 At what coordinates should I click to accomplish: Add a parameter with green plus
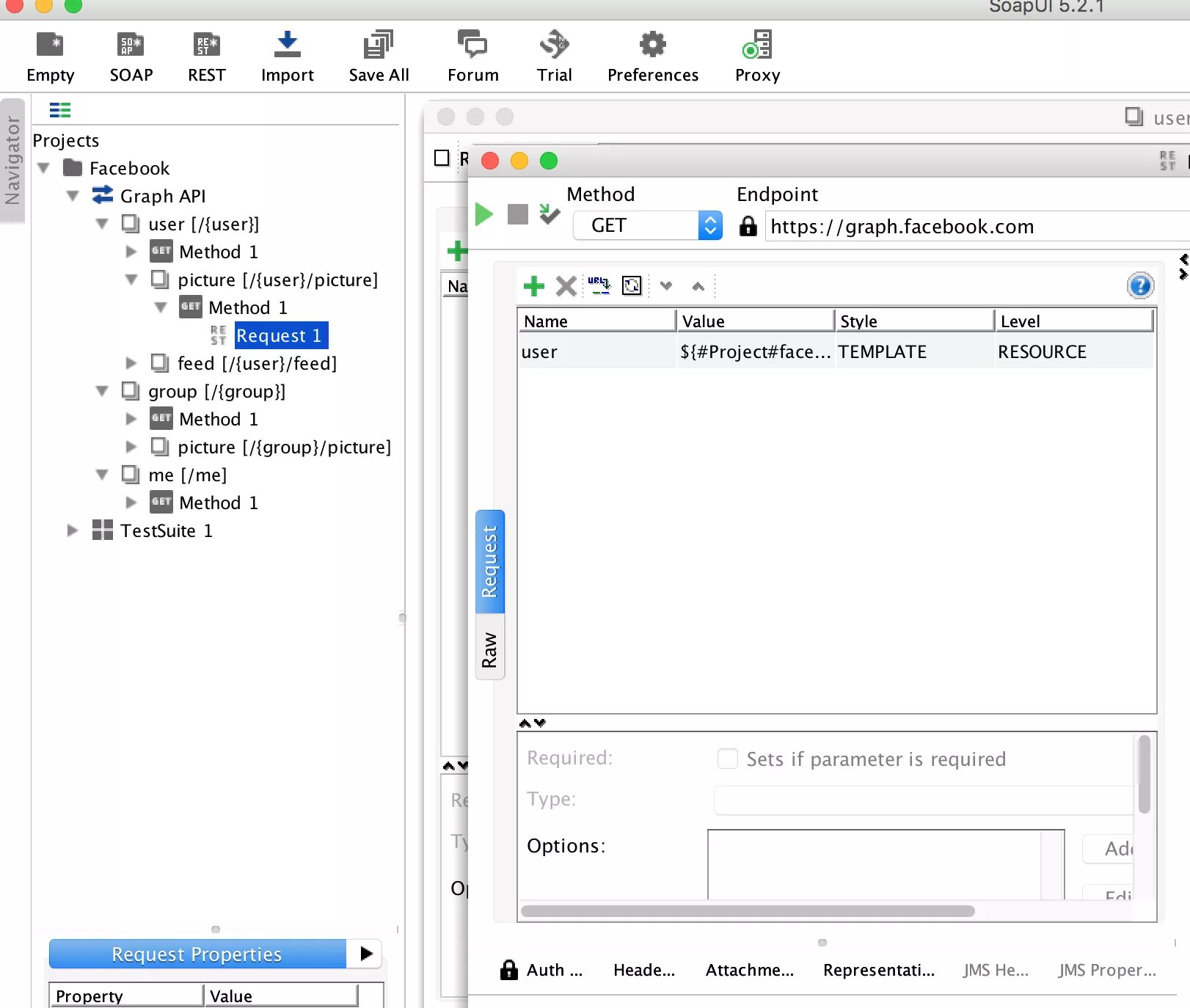pyautogui.click(x=534, y=286)
